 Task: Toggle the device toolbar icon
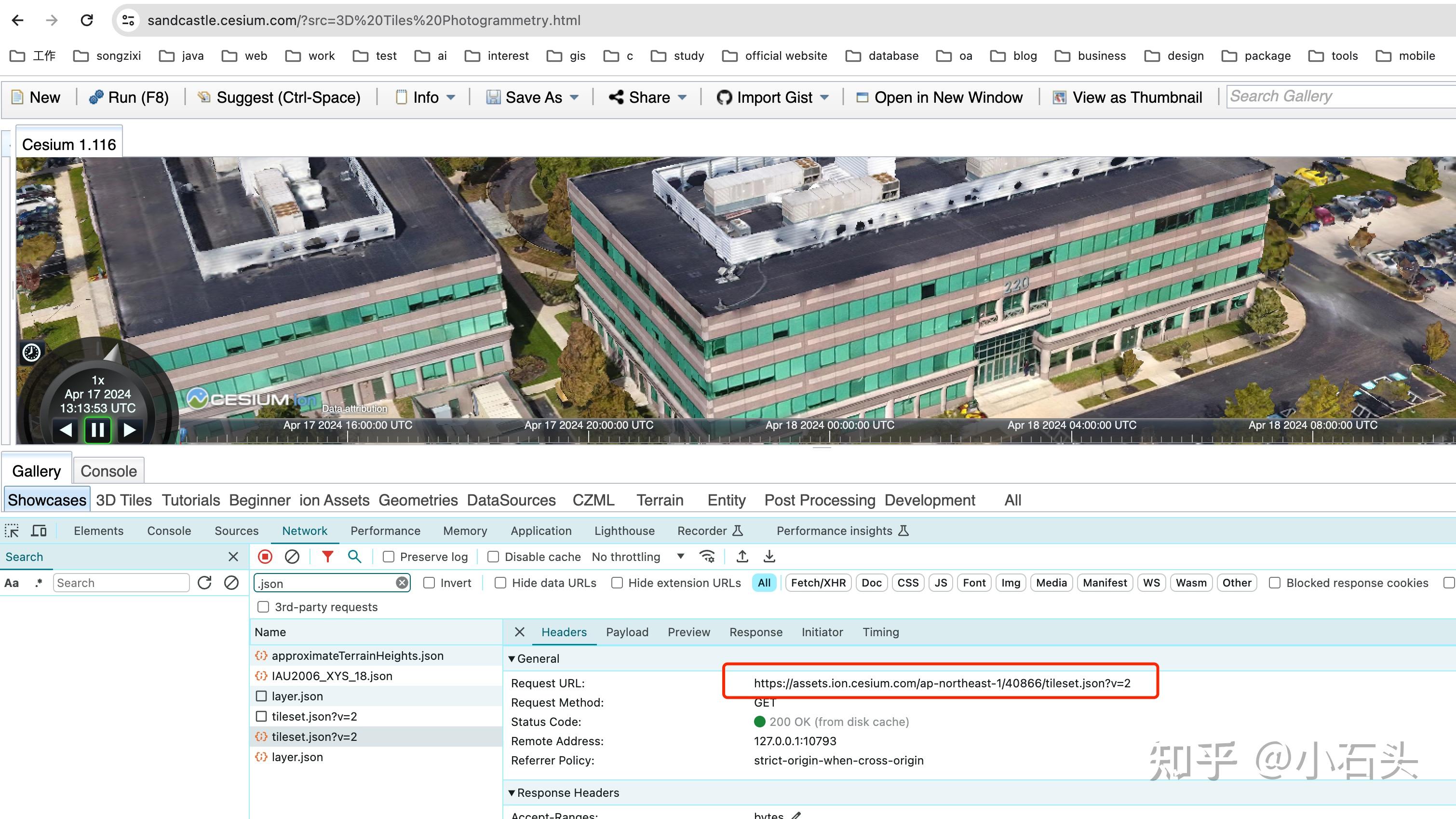point(39,531)
